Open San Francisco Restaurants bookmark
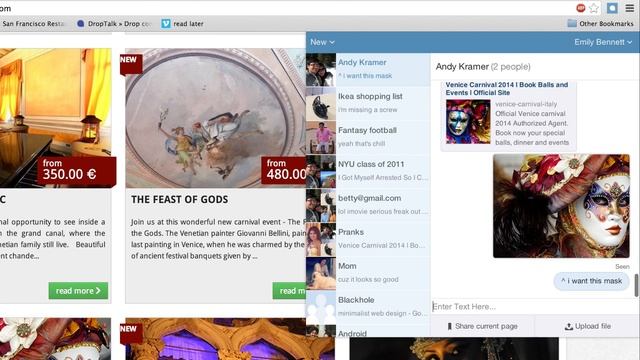Screen dimensions: 640x360 click(33, 24)
